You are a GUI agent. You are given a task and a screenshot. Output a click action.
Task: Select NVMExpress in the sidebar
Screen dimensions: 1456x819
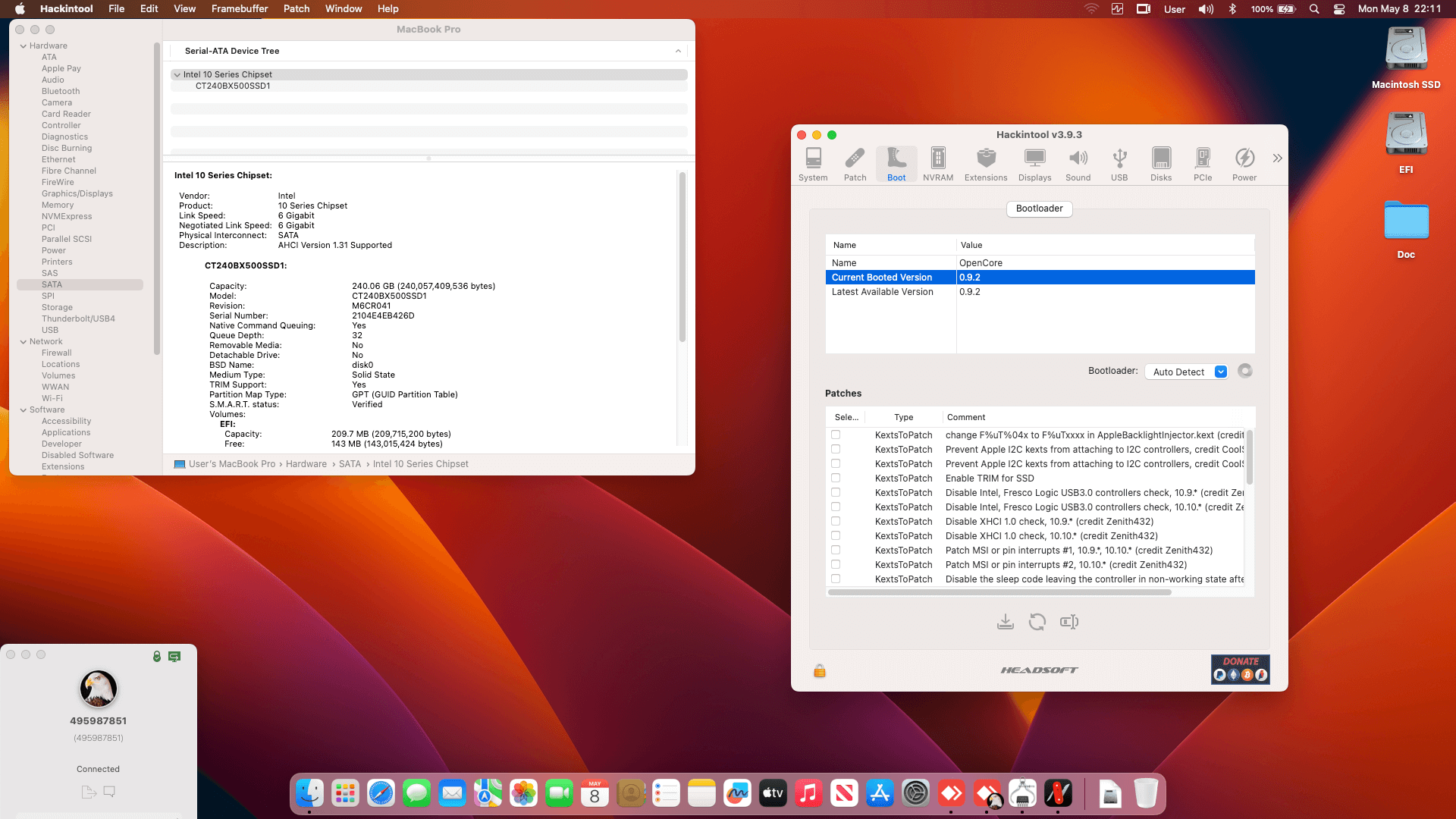point(67,217)
